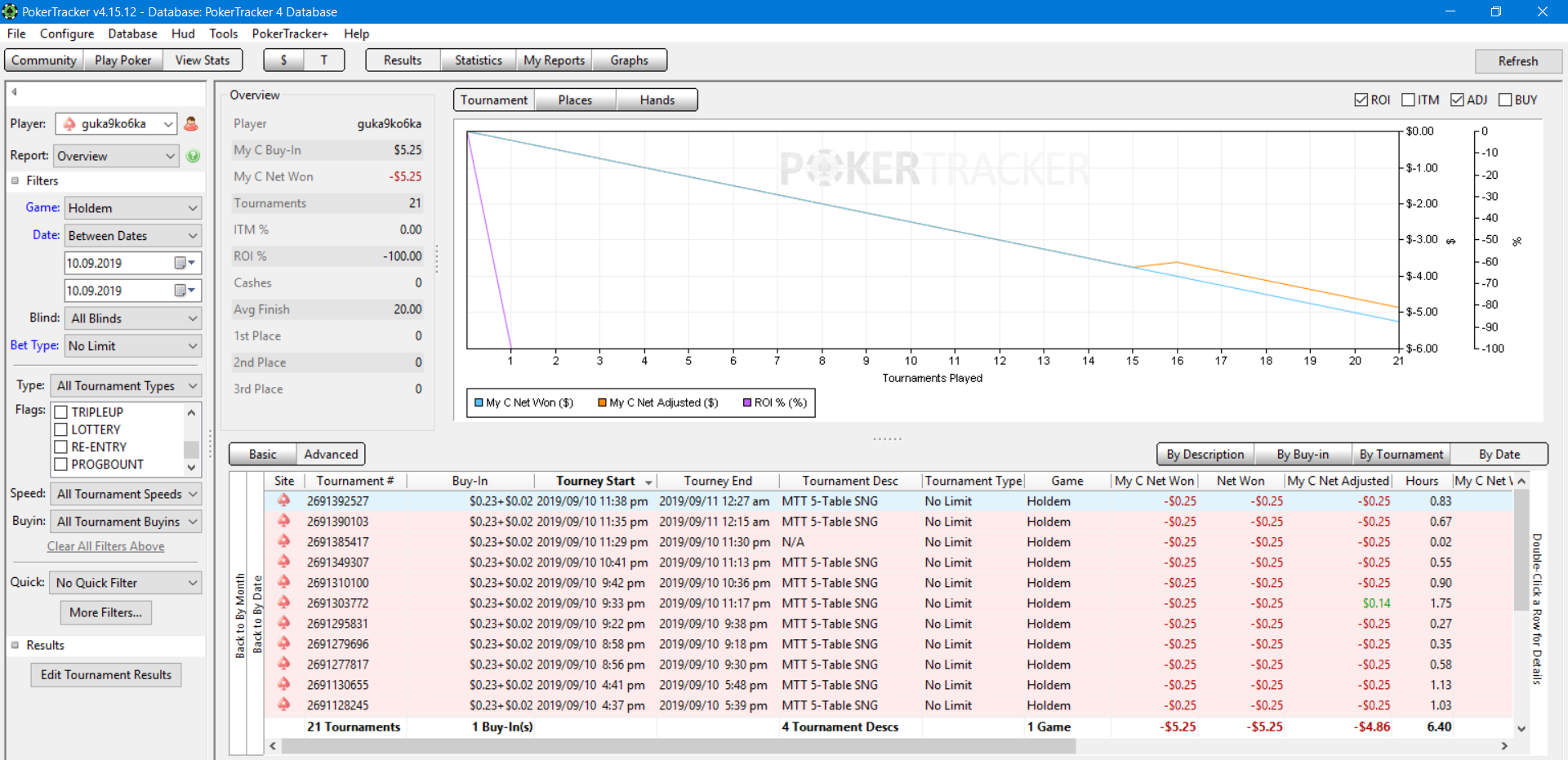The width and height of the screenshot is (1568, 760).
Task: Click site icon for tournament 2691279696
Action: (283, 643)
